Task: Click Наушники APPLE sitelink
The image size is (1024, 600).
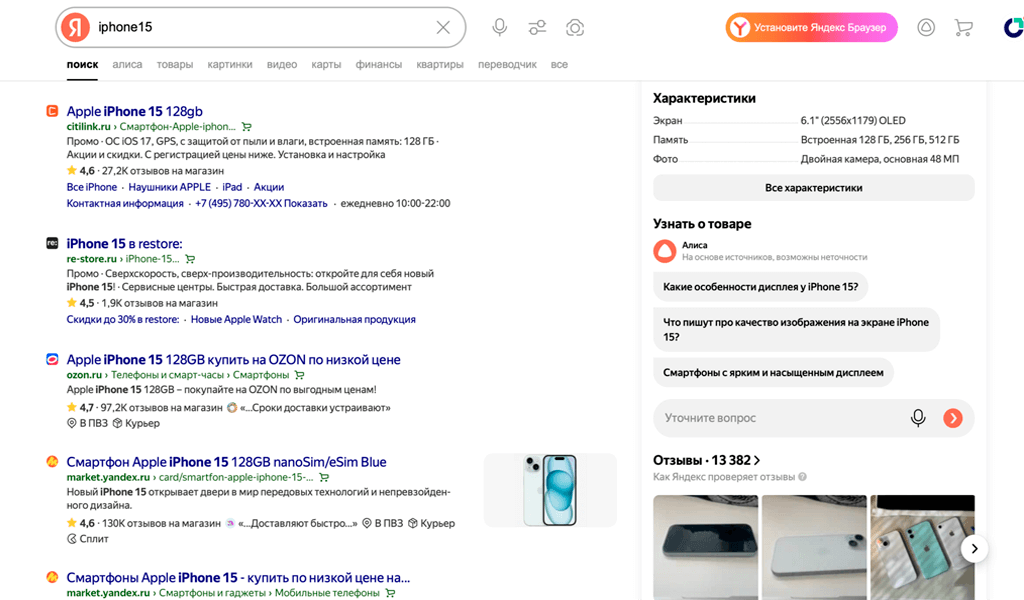Action: (x=170, y=187)
